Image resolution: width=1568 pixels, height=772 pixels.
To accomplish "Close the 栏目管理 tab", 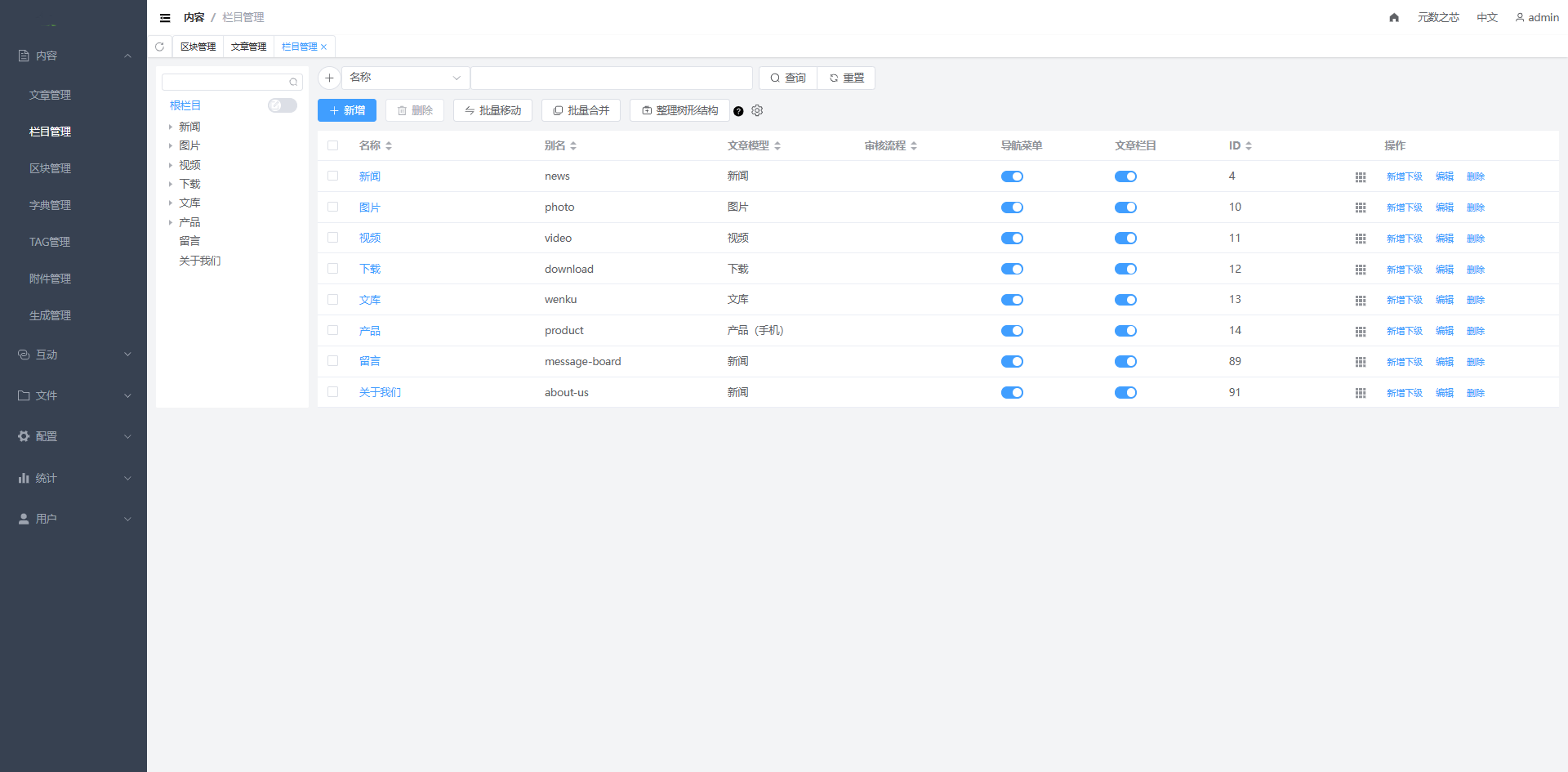I will coord(323,47).
